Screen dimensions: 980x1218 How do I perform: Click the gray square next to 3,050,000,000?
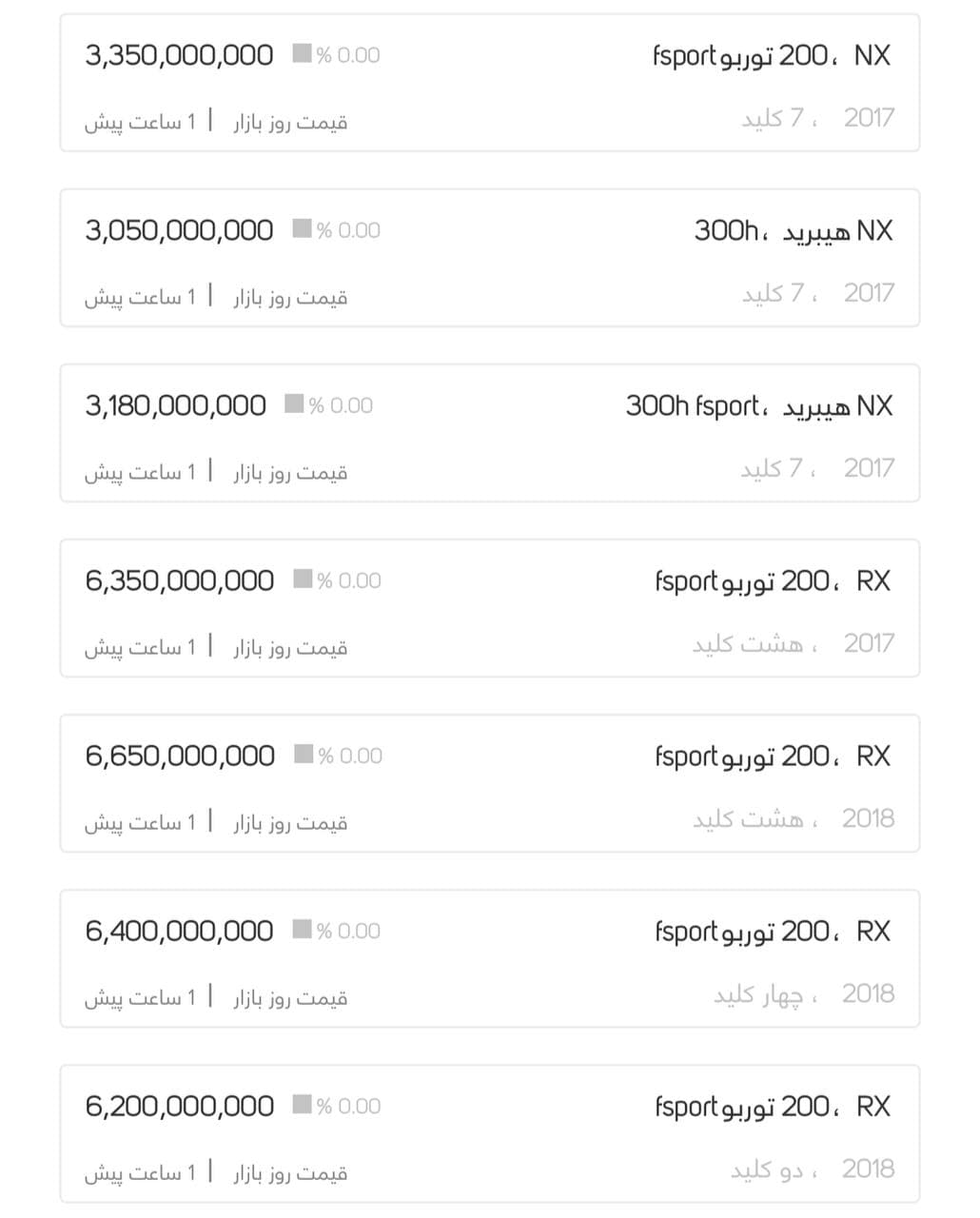click(x=303, y=229)
